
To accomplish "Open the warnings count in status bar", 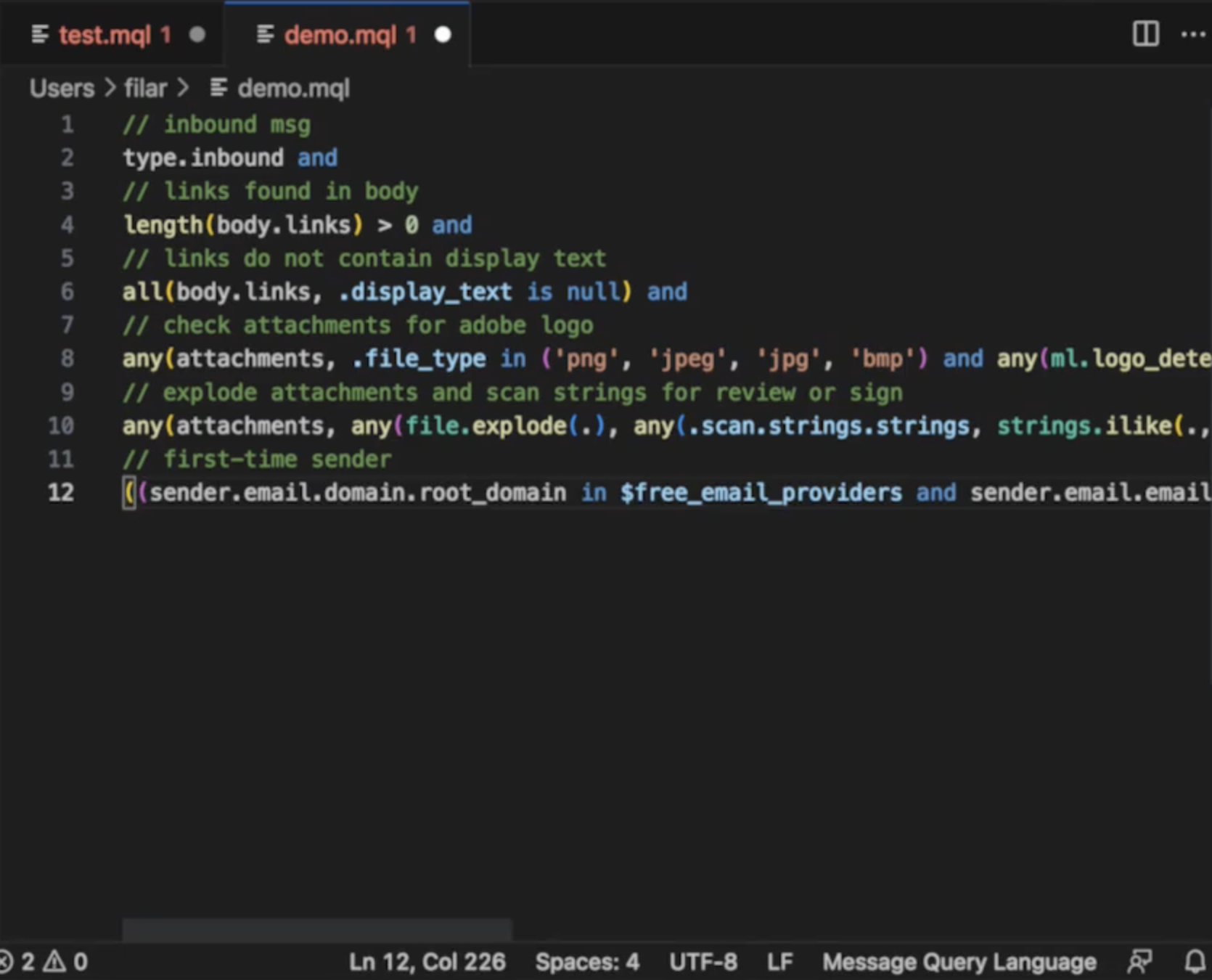I will tap(65, 962).
